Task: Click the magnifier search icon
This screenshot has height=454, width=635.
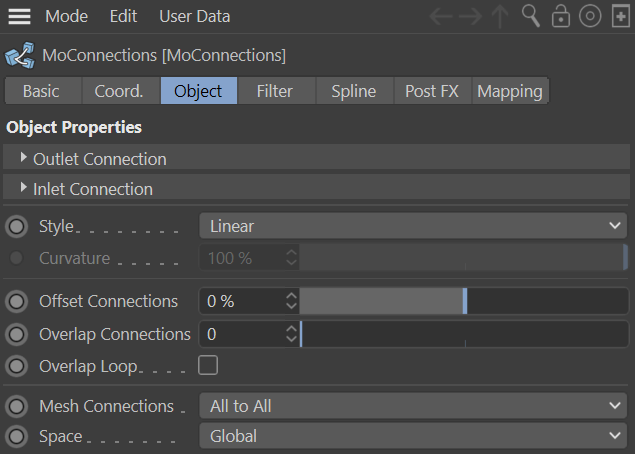Action: [531, 16]
